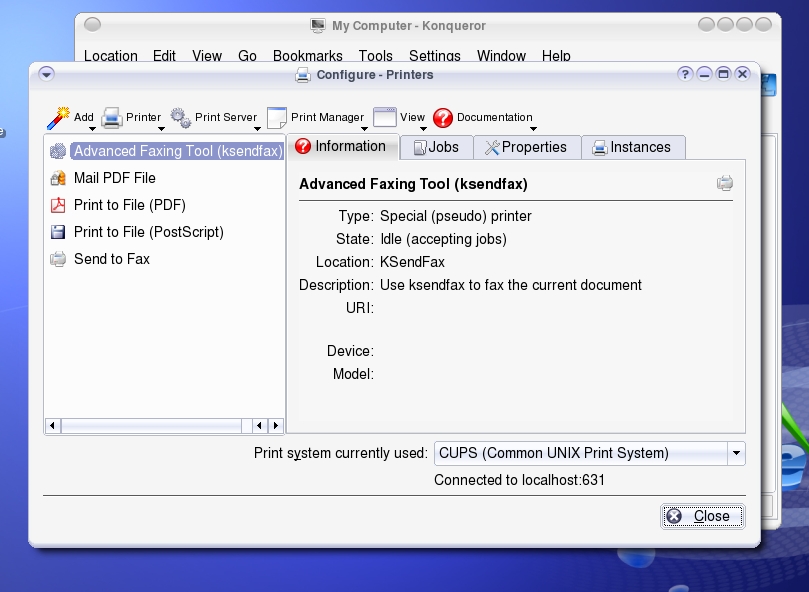The height and width of the screenshot is (592, 809).
Task: Switch to the Jobs tab
Action: coord(436,147)
